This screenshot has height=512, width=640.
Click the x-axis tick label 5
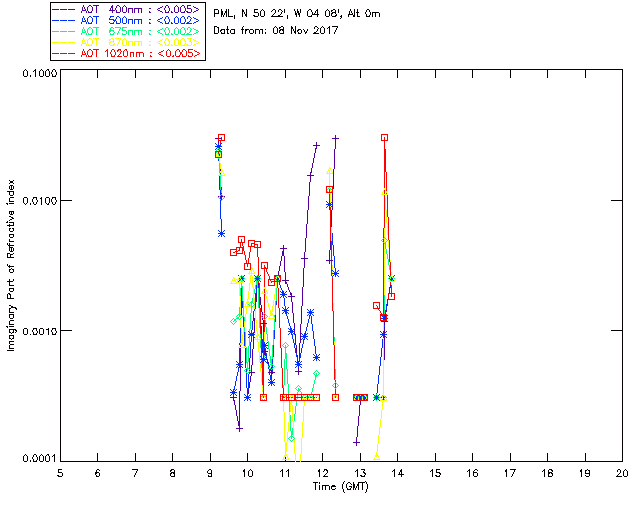click(60, 471)
